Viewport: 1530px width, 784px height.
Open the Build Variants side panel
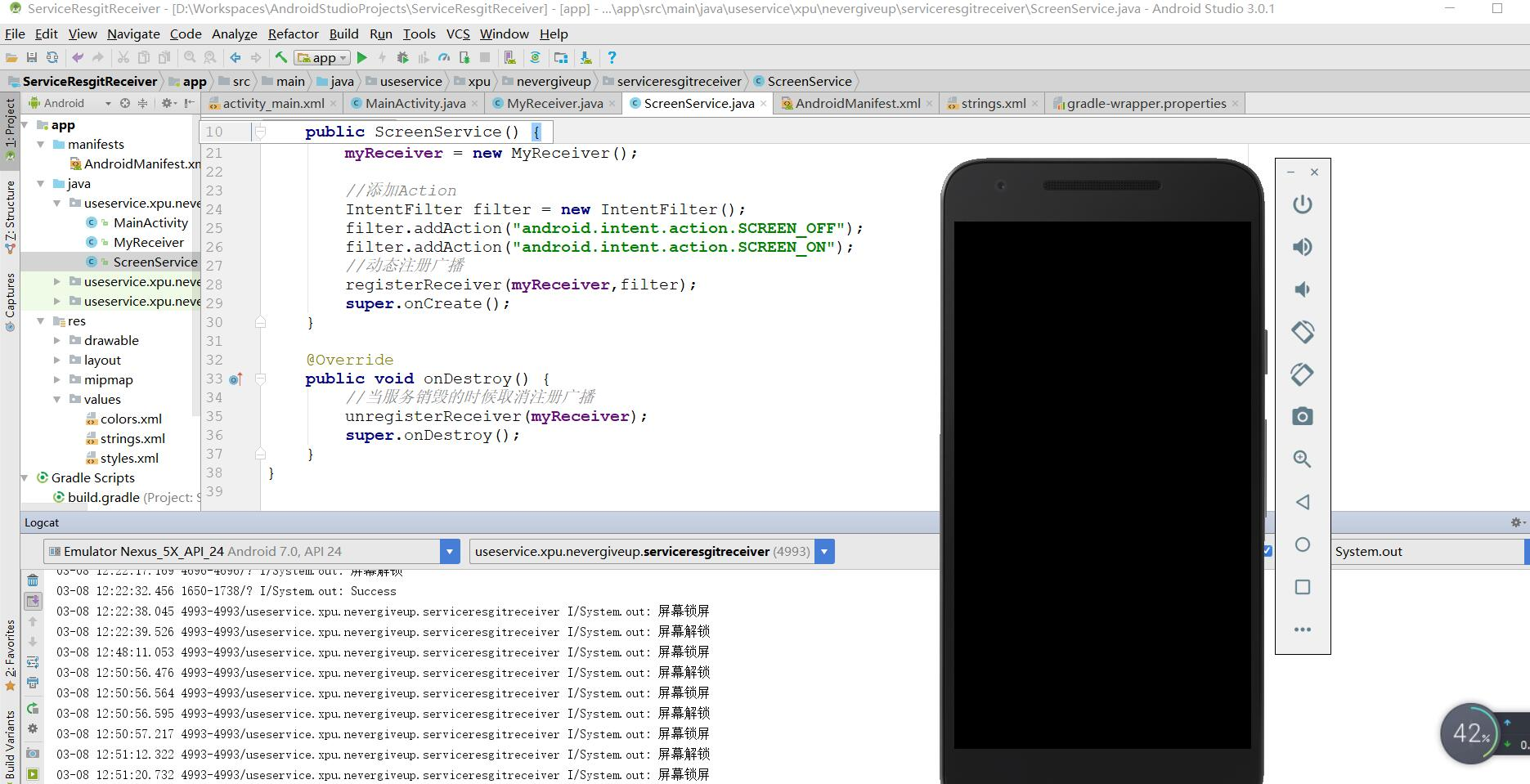pyautogui.click(x=10, y=744)
